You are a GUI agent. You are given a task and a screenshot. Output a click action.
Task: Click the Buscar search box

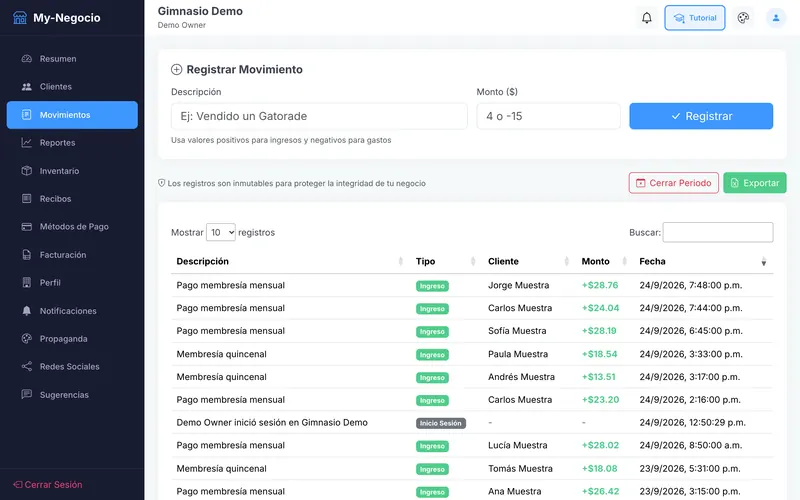(717, 232)
